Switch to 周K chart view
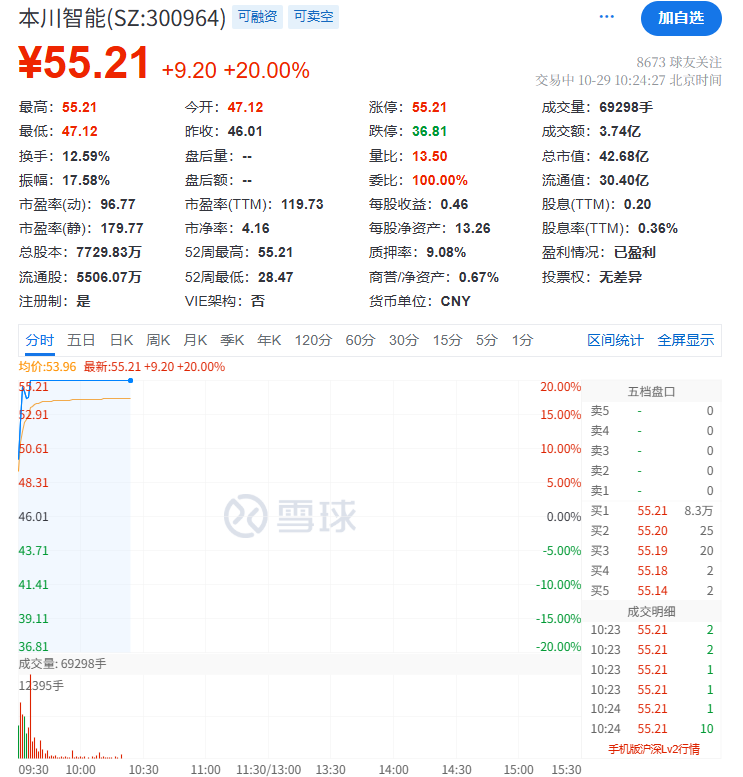The image size is (743, 777). [158, 340]
